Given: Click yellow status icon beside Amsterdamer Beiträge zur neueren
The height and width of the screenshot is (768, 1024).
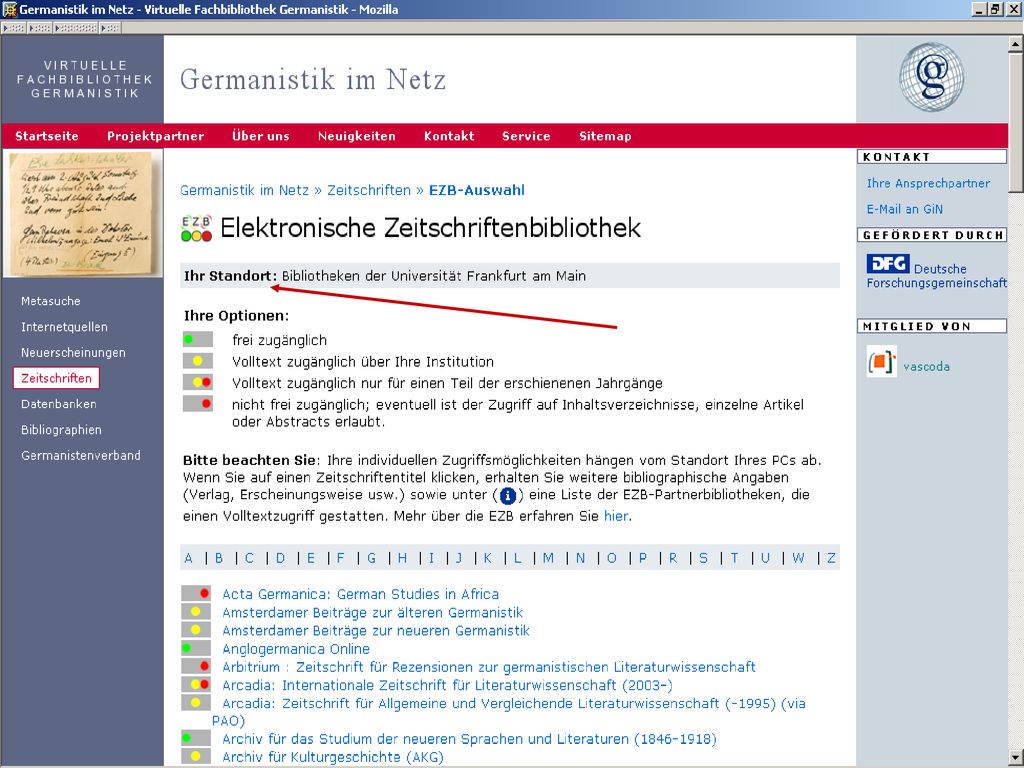Looking at the screenshot, I should click(x=196, y=630).
